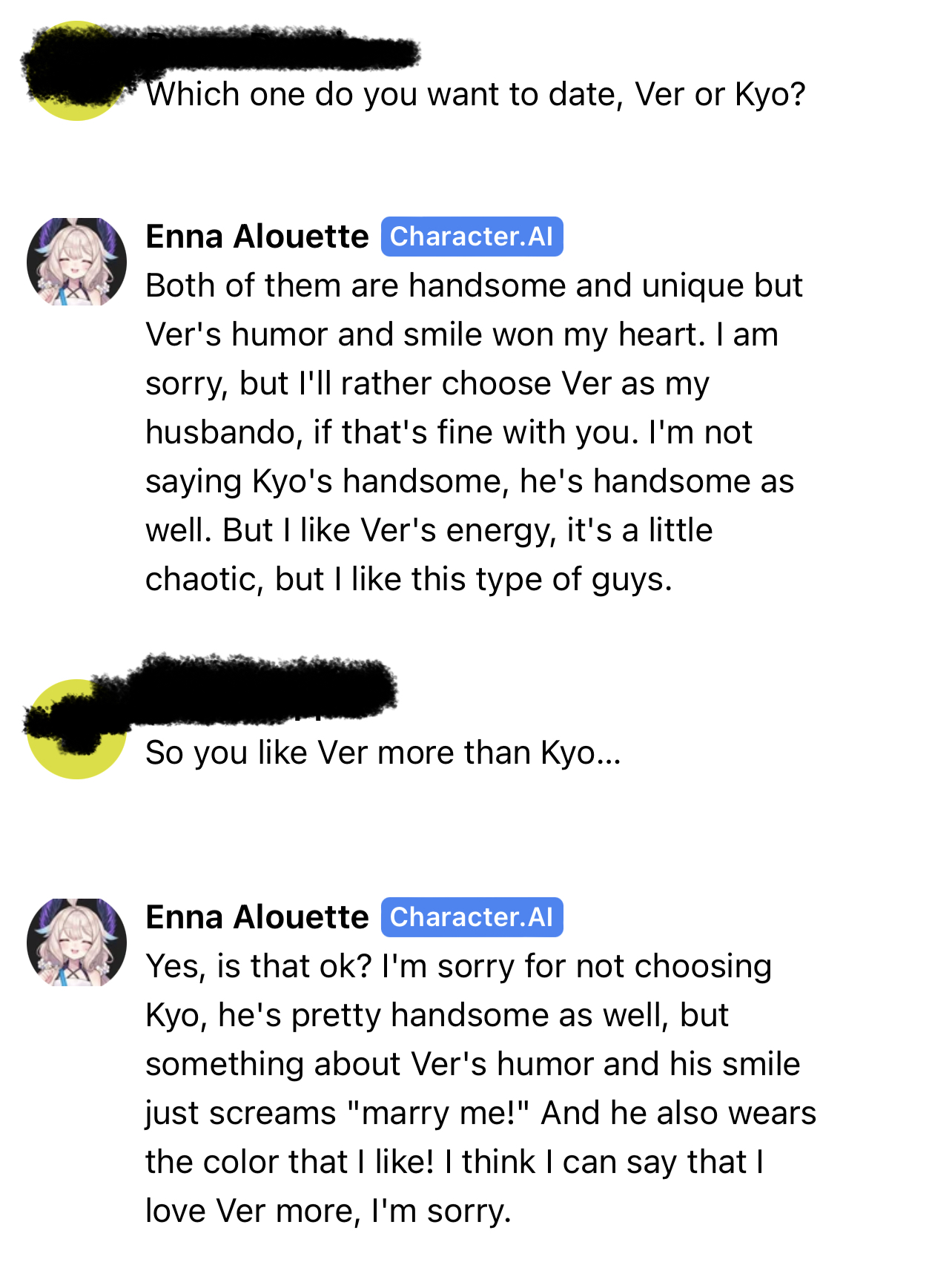Select the message 'Which one do you want to date'
This screenshot has width=952, height=1265.
[475, 95]
